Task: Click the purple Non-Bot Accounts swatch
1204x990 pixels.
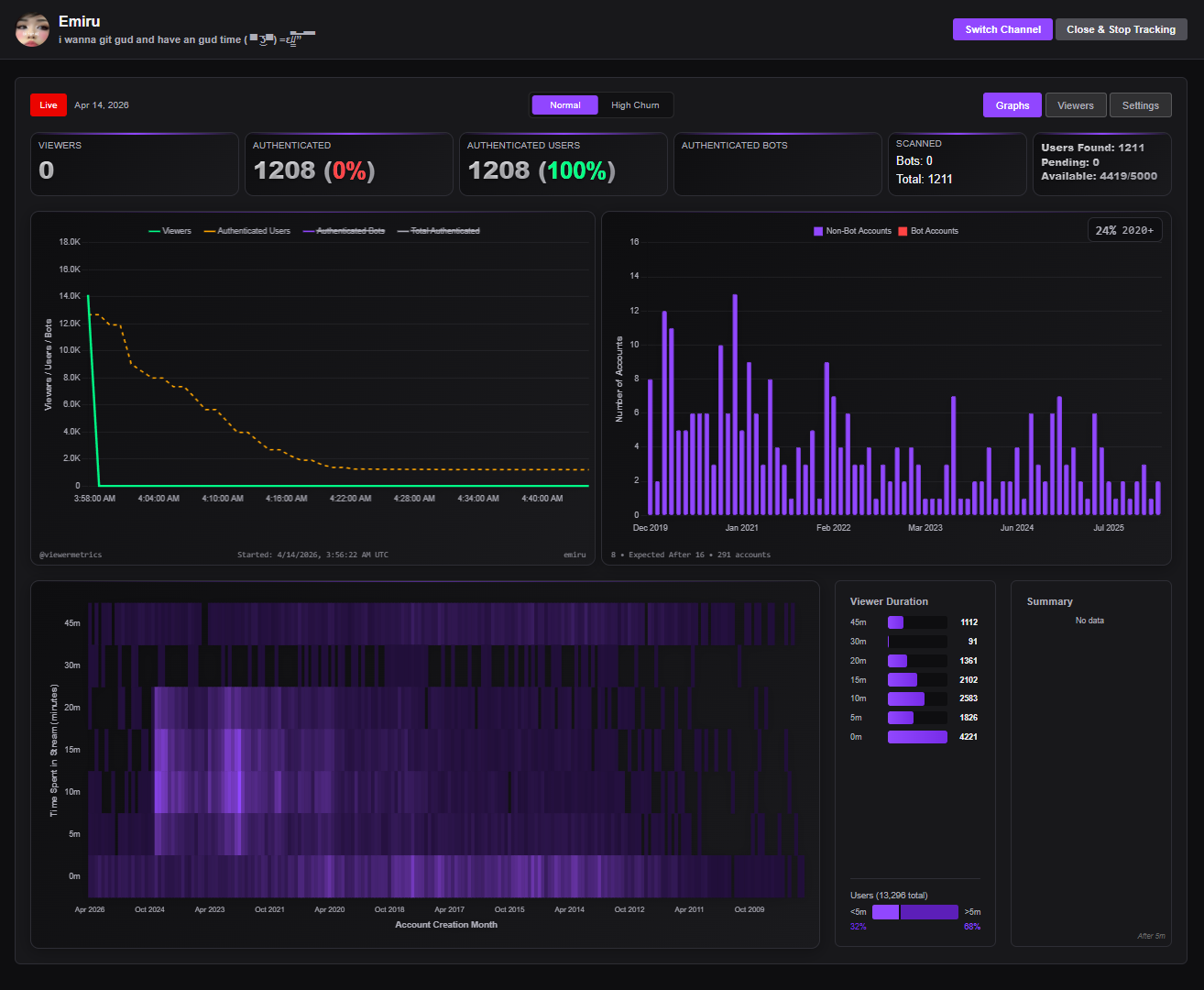Action: [x=818, y=231]
